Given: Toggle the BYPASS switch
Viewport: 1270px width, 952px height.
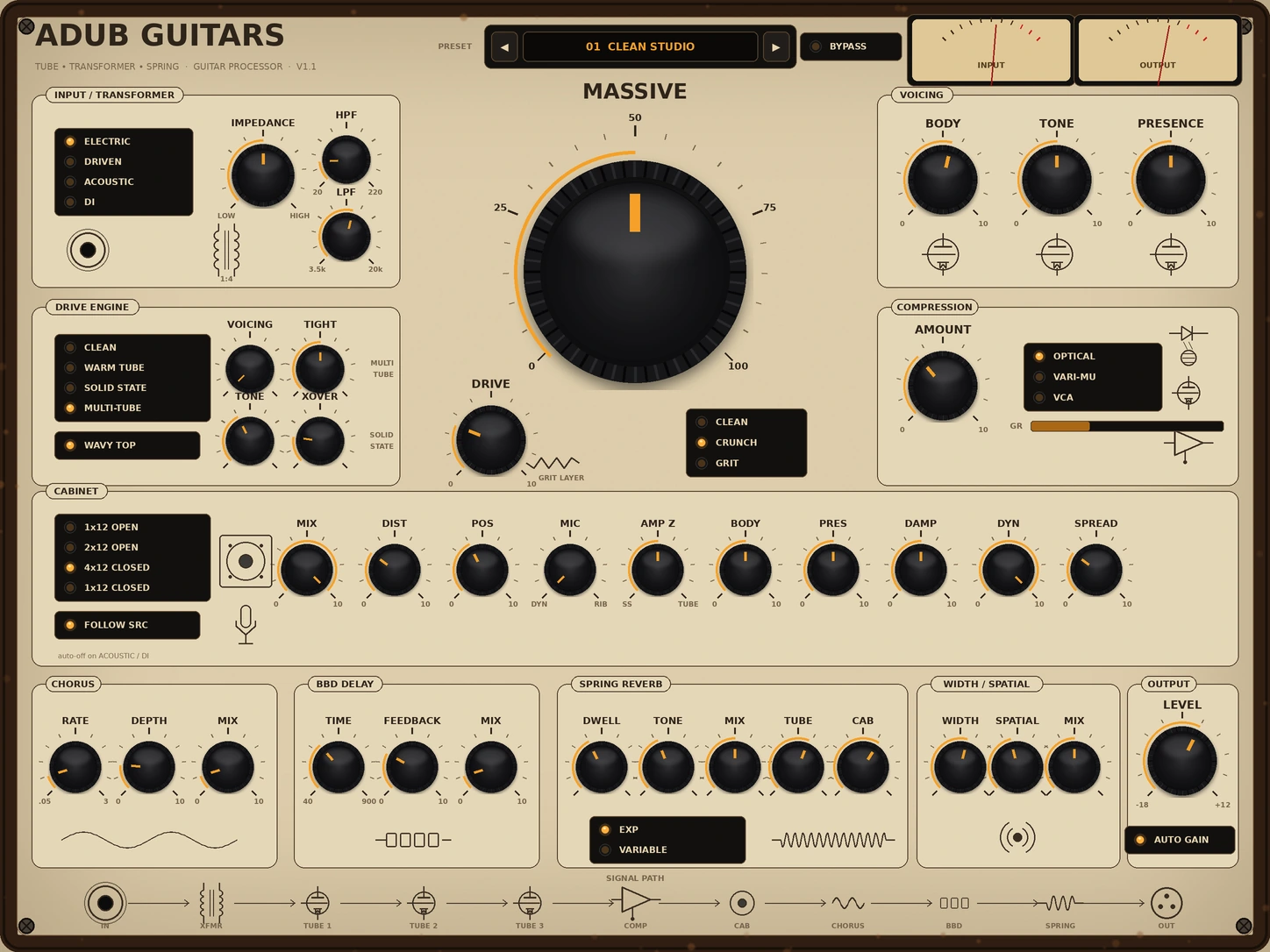Looking at the screenshot, I should pyautogui.click(x=851, y=46).
